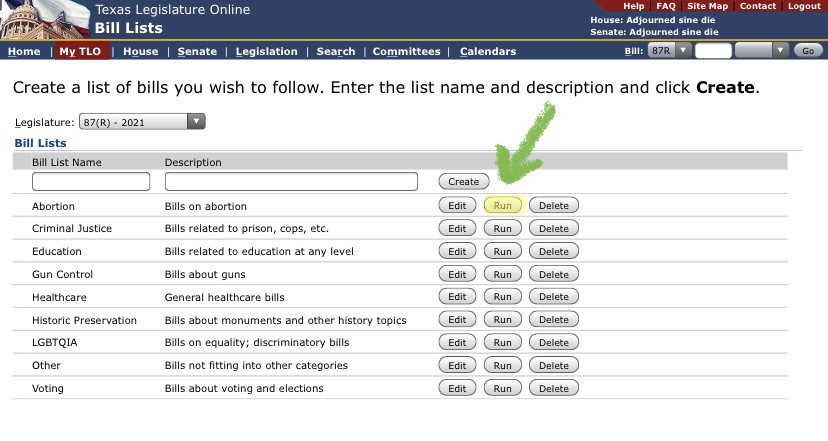The height and width of the screenshot is (441, 828).
Task: Click the Create button
Action: (463, 182)
